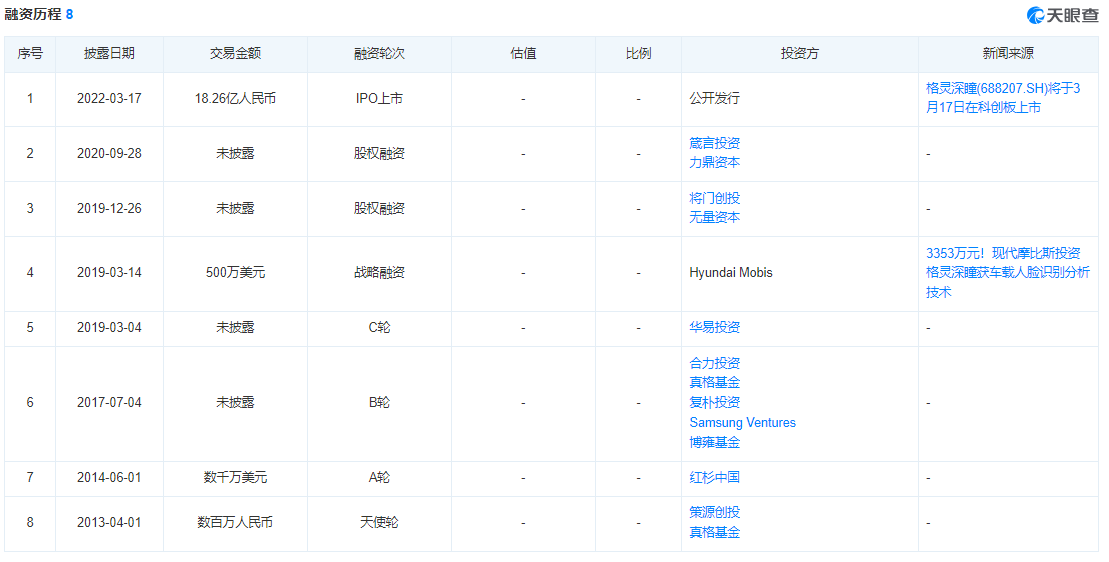Select the amount 数百万人民币

pos(236,523)
